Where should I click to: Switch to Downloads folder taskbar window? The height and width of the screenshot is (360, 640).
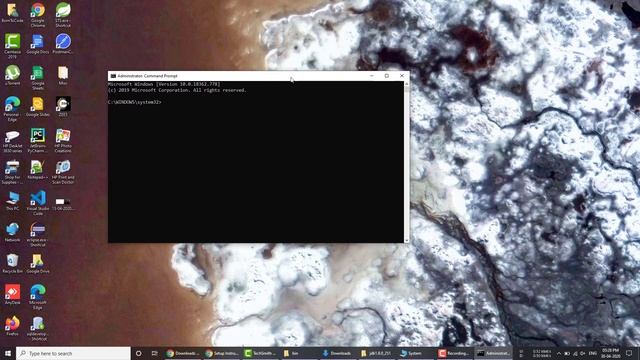click(338, 353)
